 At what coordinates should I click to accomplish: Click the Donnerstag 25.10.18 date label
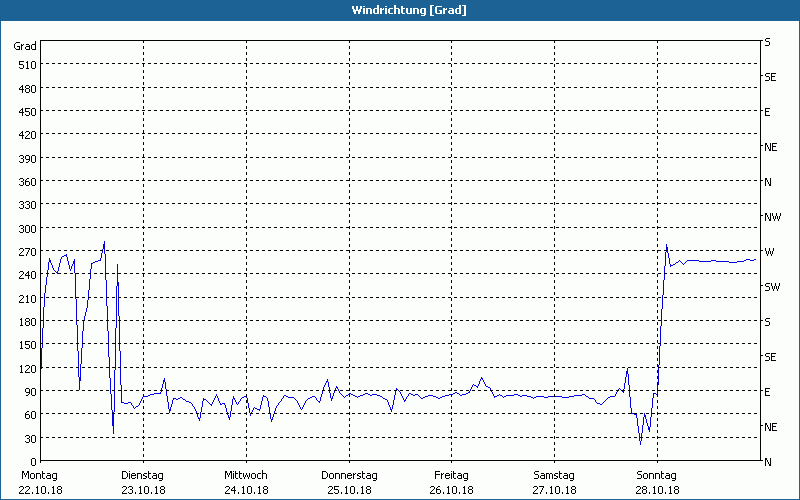(349, 482)
